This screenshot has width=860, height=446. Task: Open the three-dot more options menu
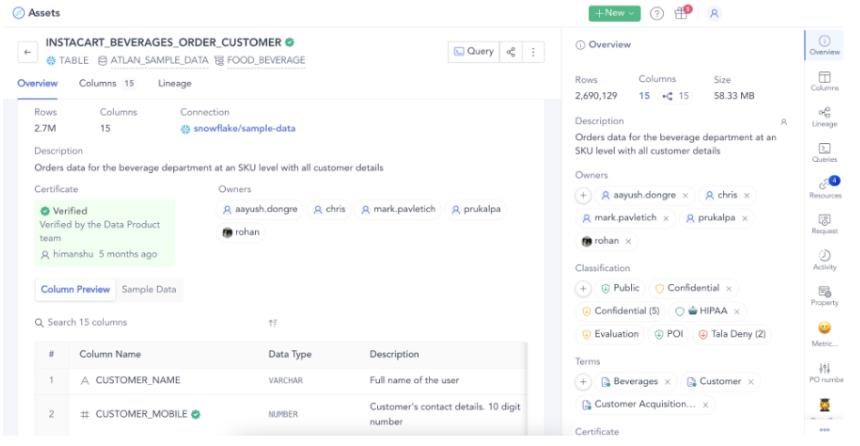coord(533,52)
